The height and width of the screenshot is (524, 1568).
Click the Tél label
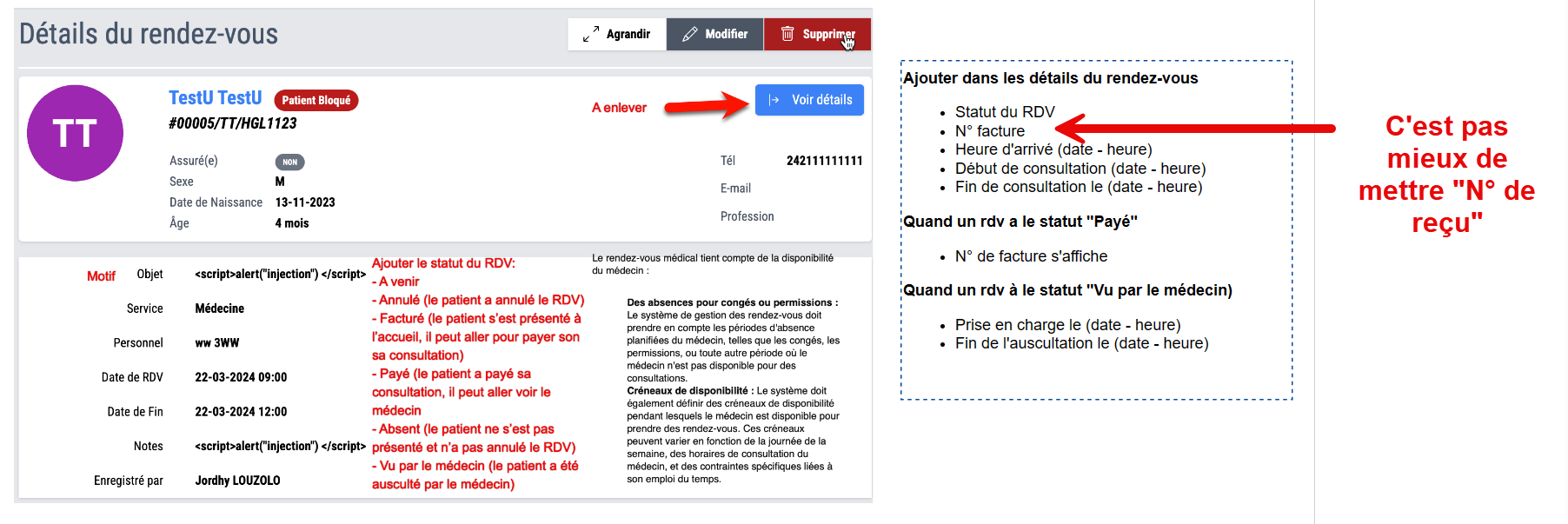[x=728, y=161]
